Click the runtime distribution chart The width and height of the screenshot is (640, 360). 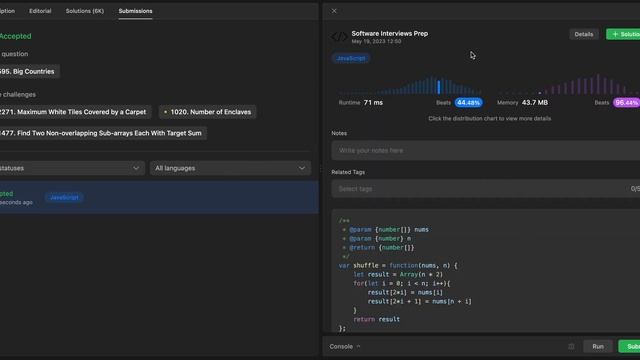coord(410,85)
